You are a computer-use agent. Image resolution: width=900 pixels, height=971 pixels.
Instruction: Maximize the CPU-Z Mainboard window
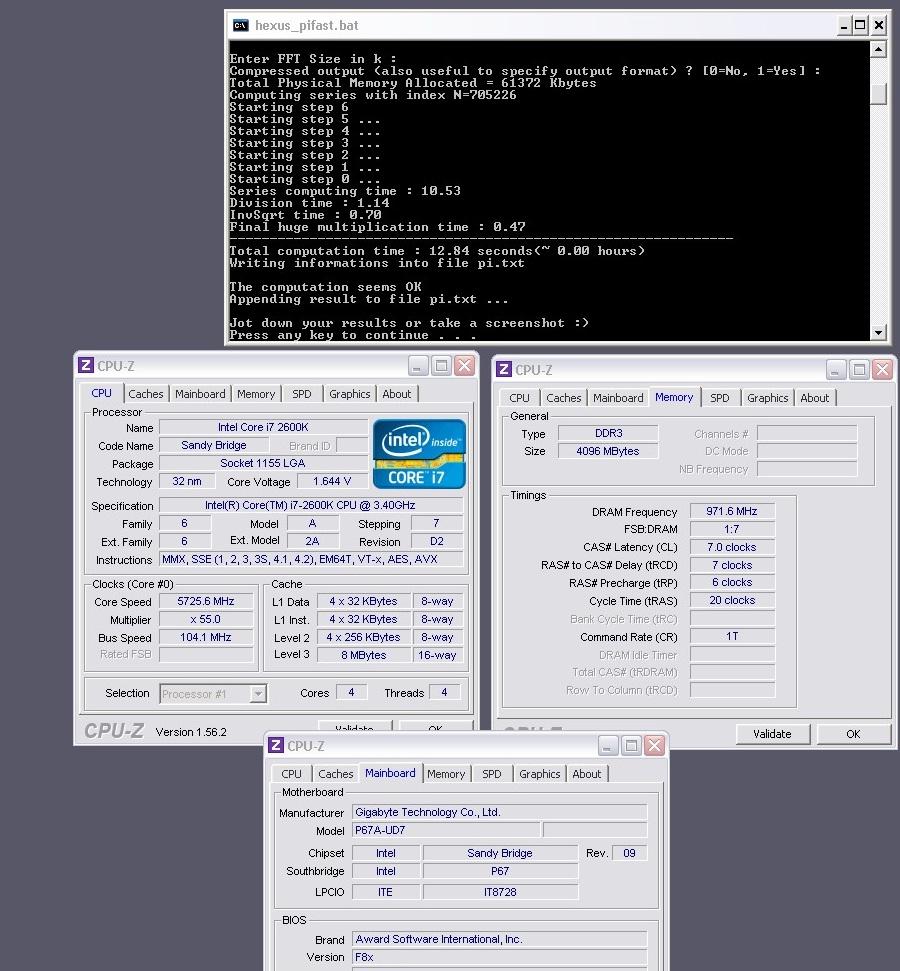(631, 746)
